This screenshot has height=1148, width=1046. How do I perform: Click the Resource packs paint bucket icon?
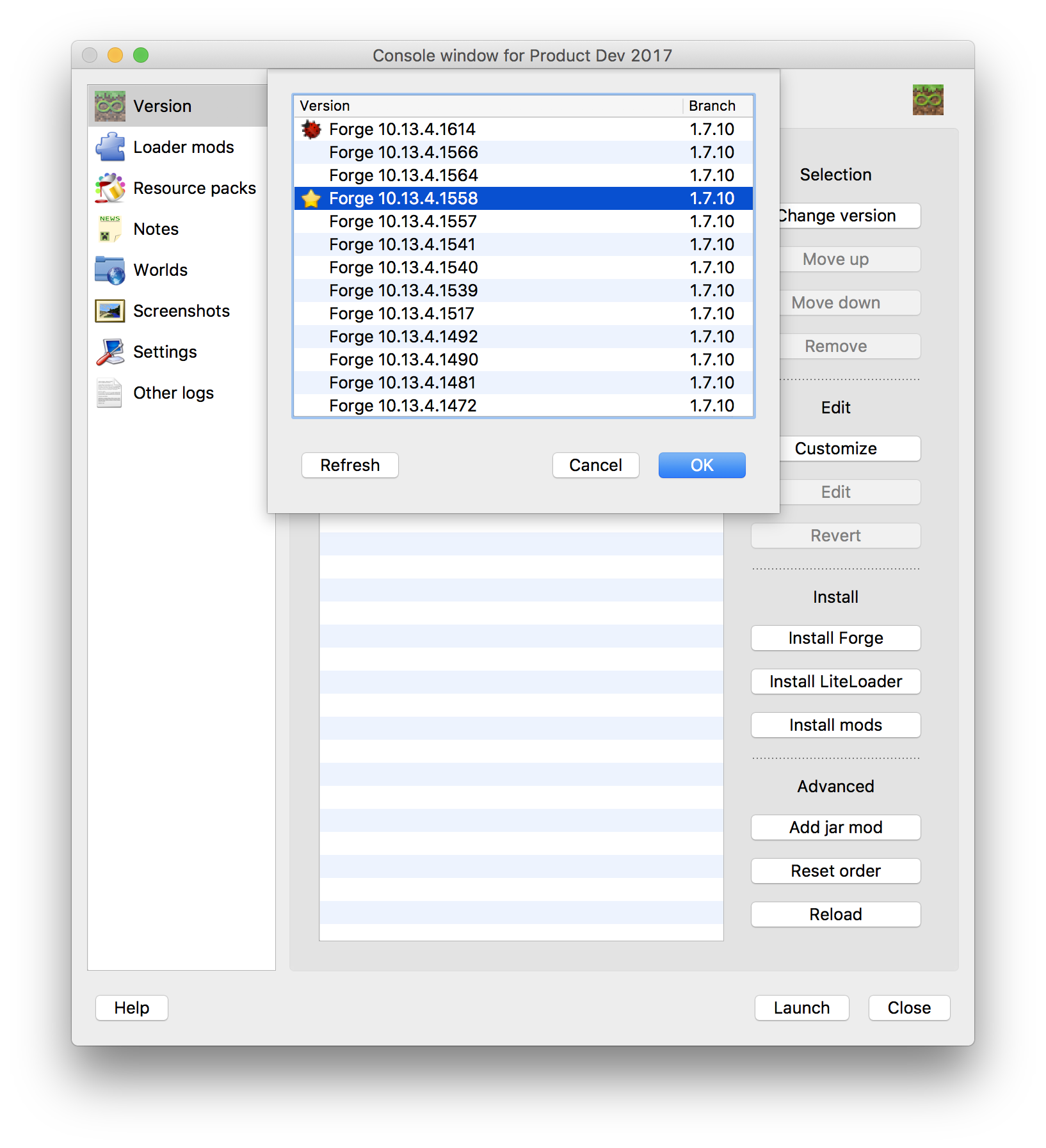click(x=110, y=188)
